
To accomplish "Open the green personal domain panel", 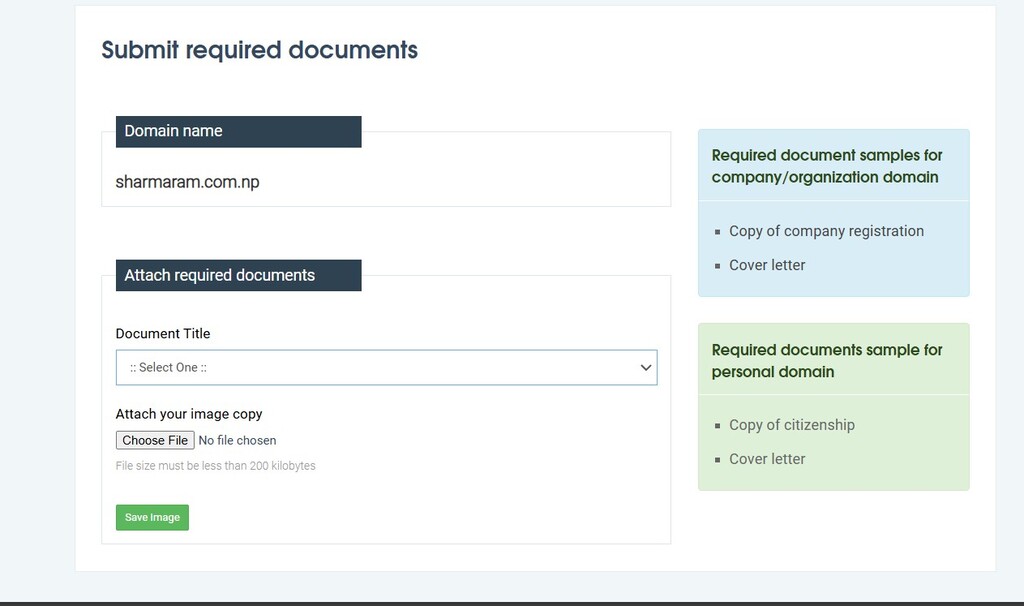I will click(x=833, y=405).
